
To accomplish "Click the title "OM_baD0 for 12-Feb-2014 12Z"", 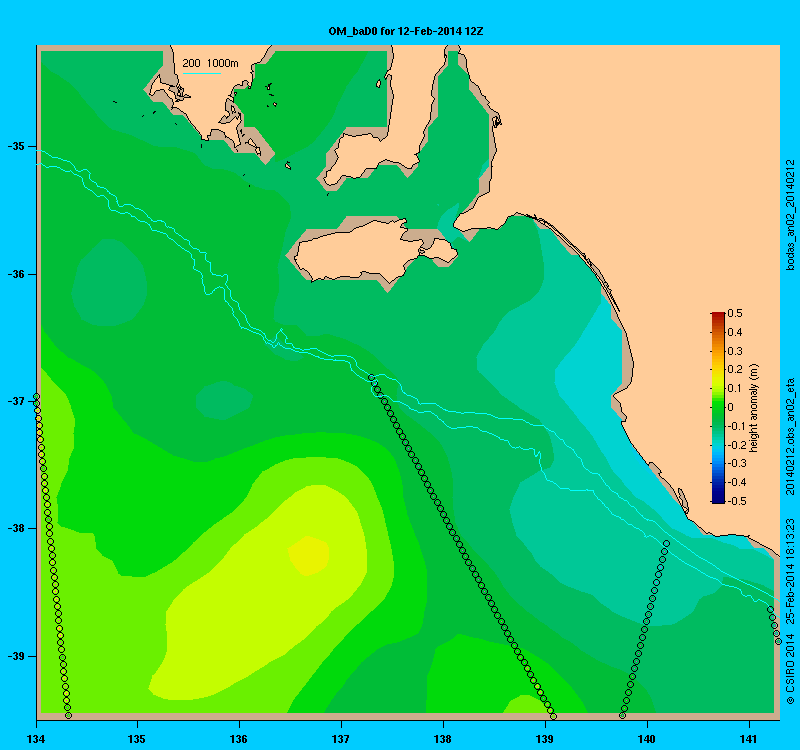I will tap(406, 31).
